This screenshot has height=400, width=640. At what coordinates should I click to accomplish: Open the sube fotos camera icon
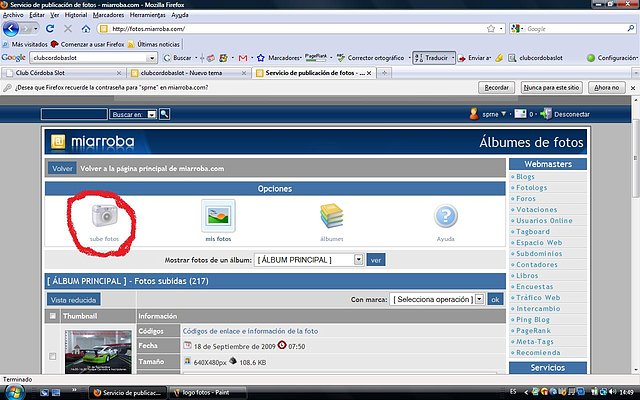[x=104, y=216]
